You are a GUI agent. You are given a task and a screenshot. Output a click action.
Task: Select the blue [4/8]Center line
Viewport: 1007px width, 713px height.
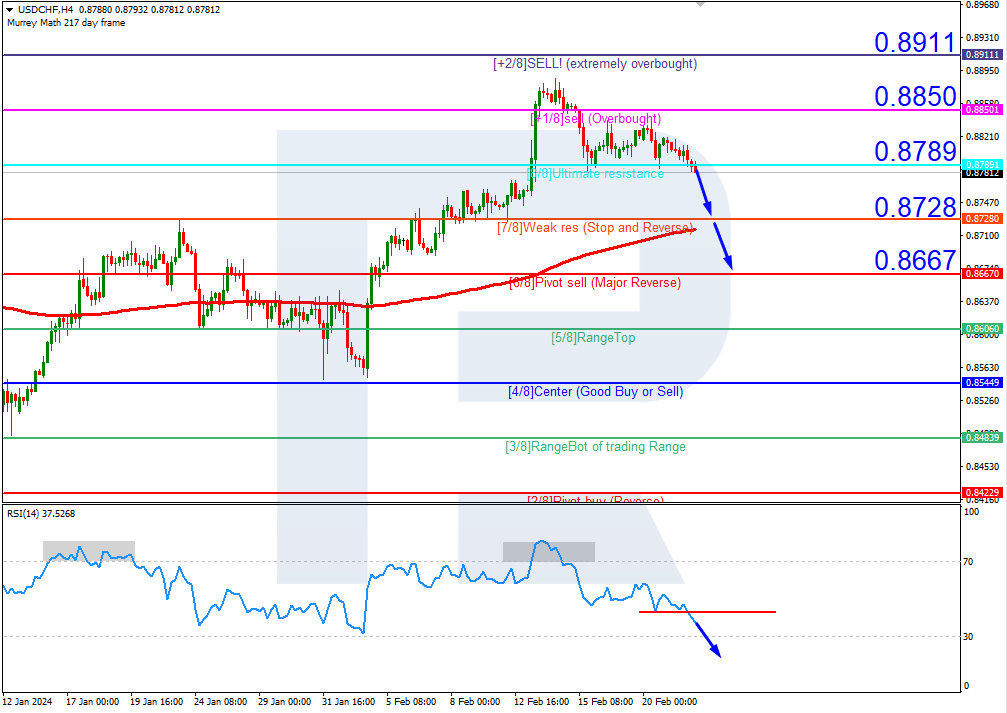pyautogui.click(x=300, y=383)
